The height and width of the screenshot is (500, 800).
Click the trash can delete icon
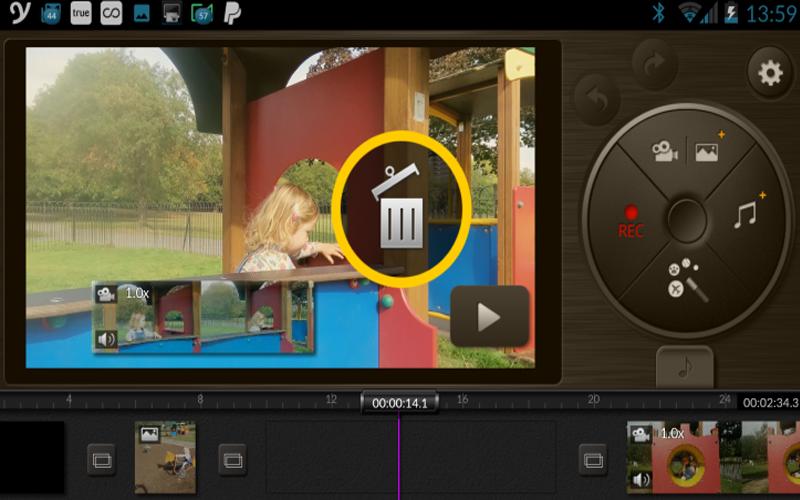(x=401, y=209)
